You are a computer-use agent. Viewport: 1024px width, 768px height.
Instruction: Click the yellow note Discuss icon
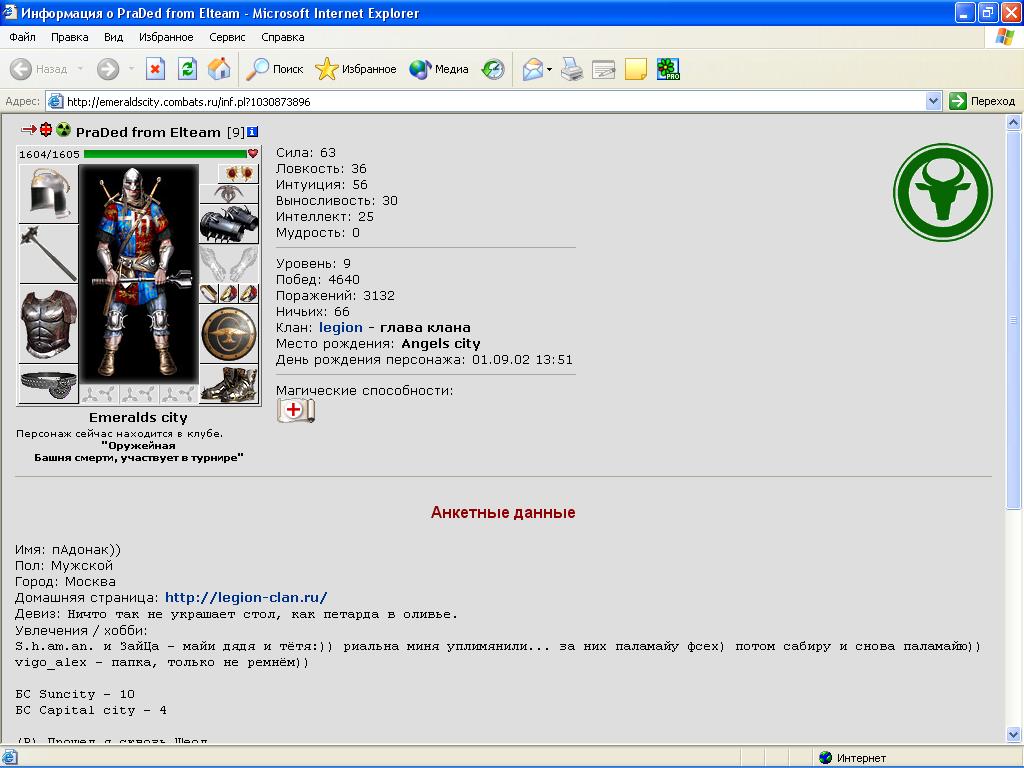635,69
